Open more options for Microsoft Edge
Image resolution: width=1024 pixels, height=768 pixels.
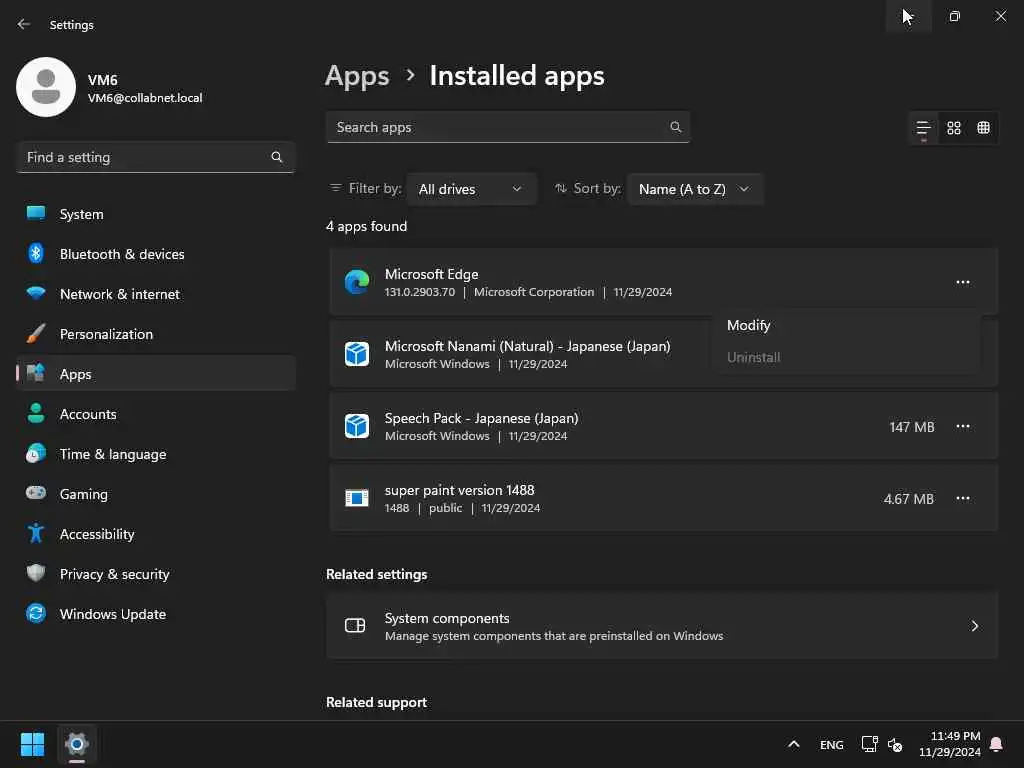963,282
